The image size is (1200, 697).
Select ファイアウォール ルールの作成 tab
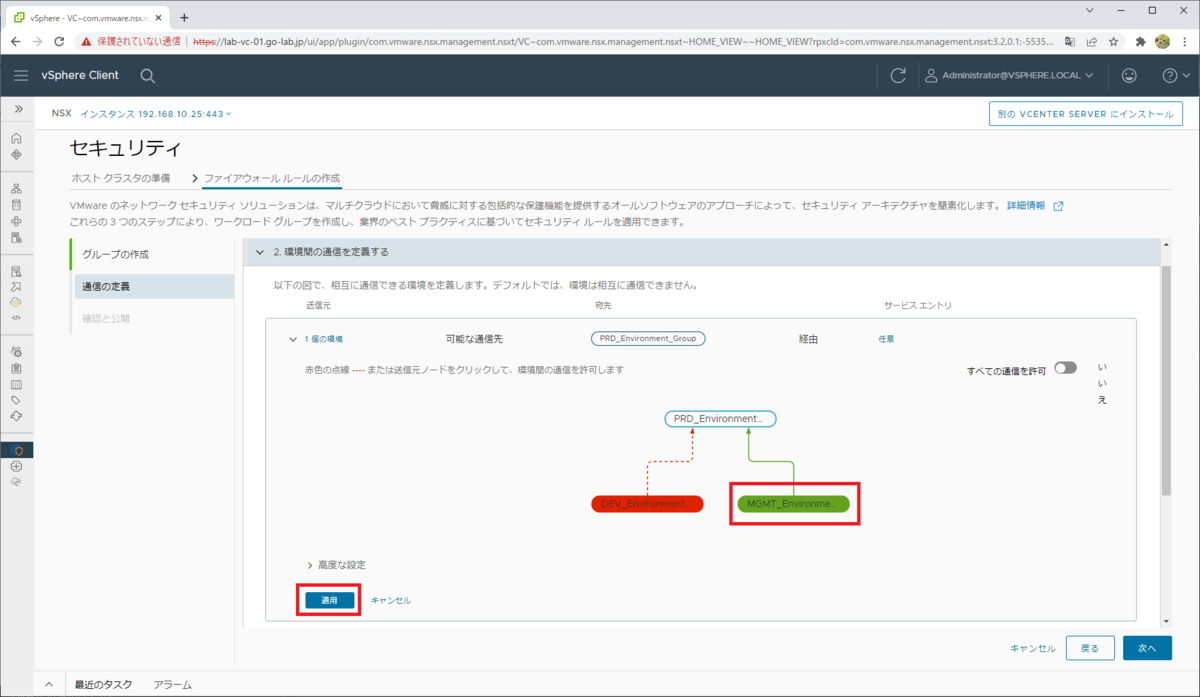coord(272,178)
